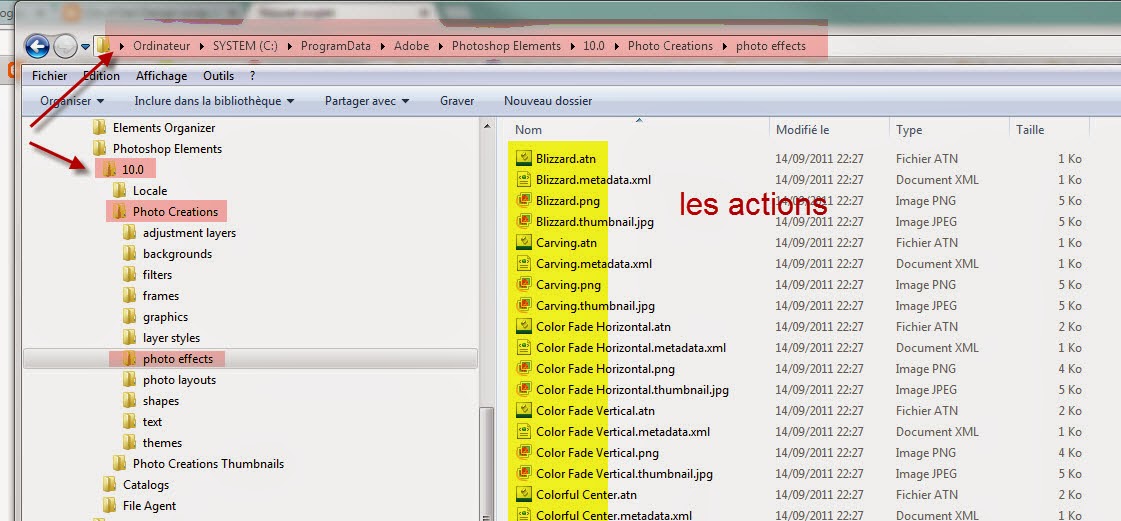Click ProgramData in the address breadcrumb
The height and width of the screenshot is (521, 1121).
coord(335,46)
